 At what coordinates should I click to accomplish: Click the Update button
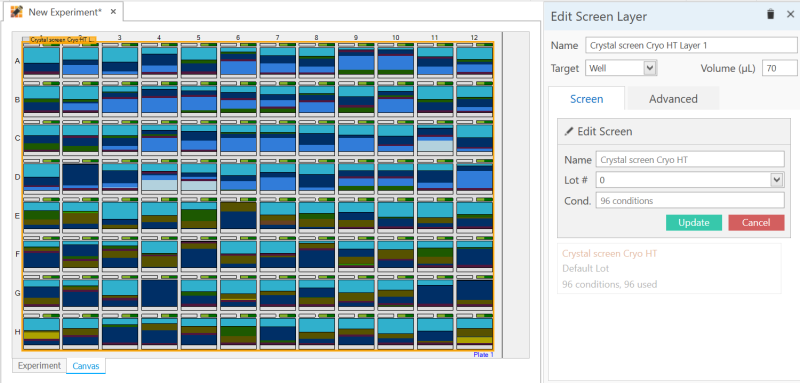693,222
